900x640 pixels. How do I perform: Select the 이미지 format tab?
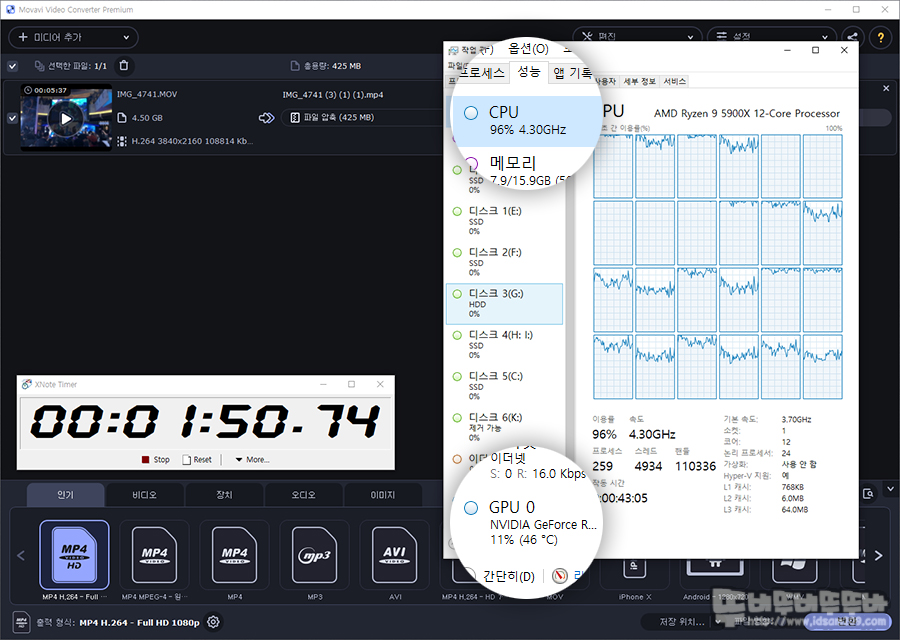point(382,495)
